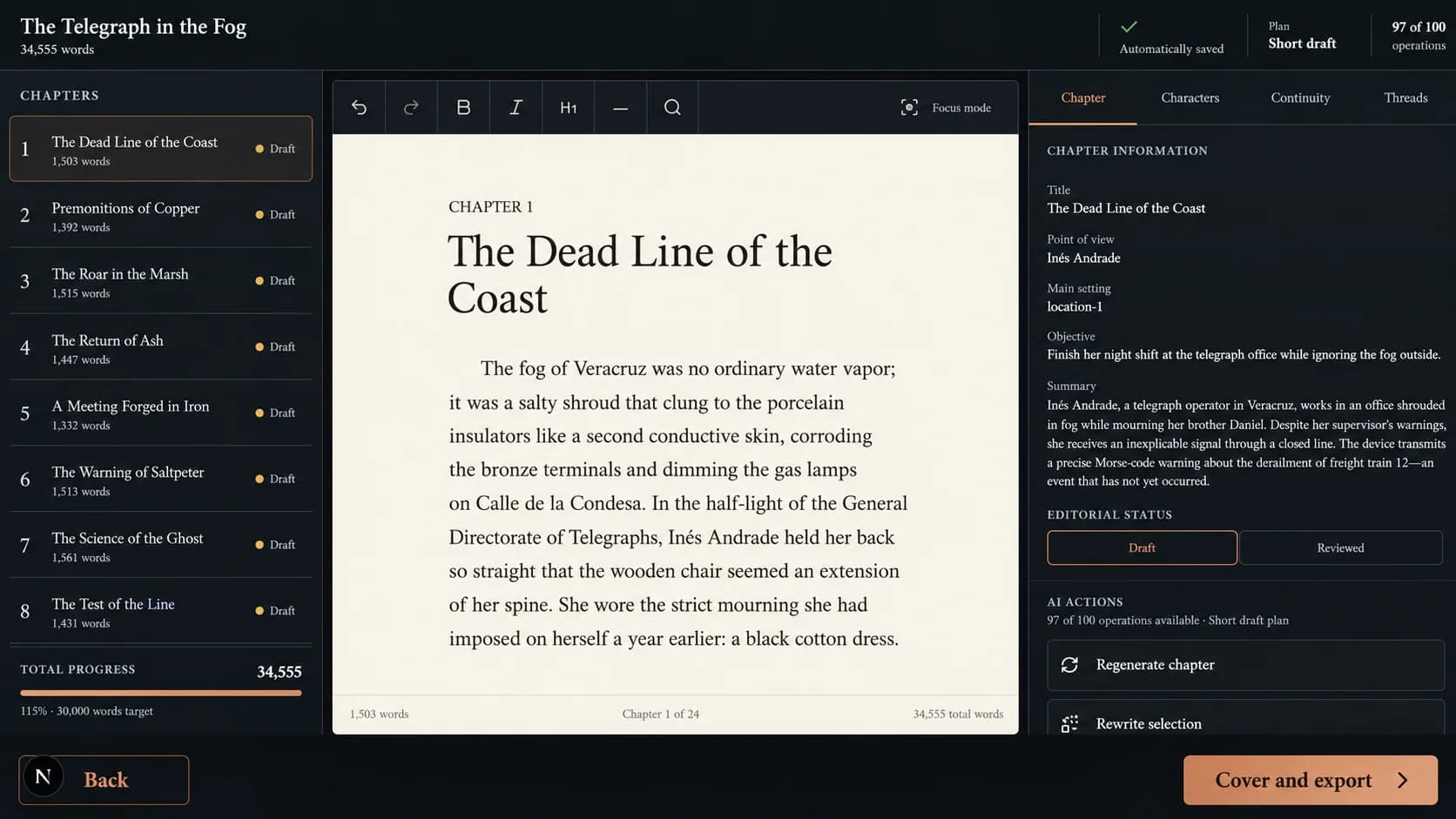Click the book title The Telegraph in the Fog
The width and height of the screenshot is (1456, 819).
(133, 26)
